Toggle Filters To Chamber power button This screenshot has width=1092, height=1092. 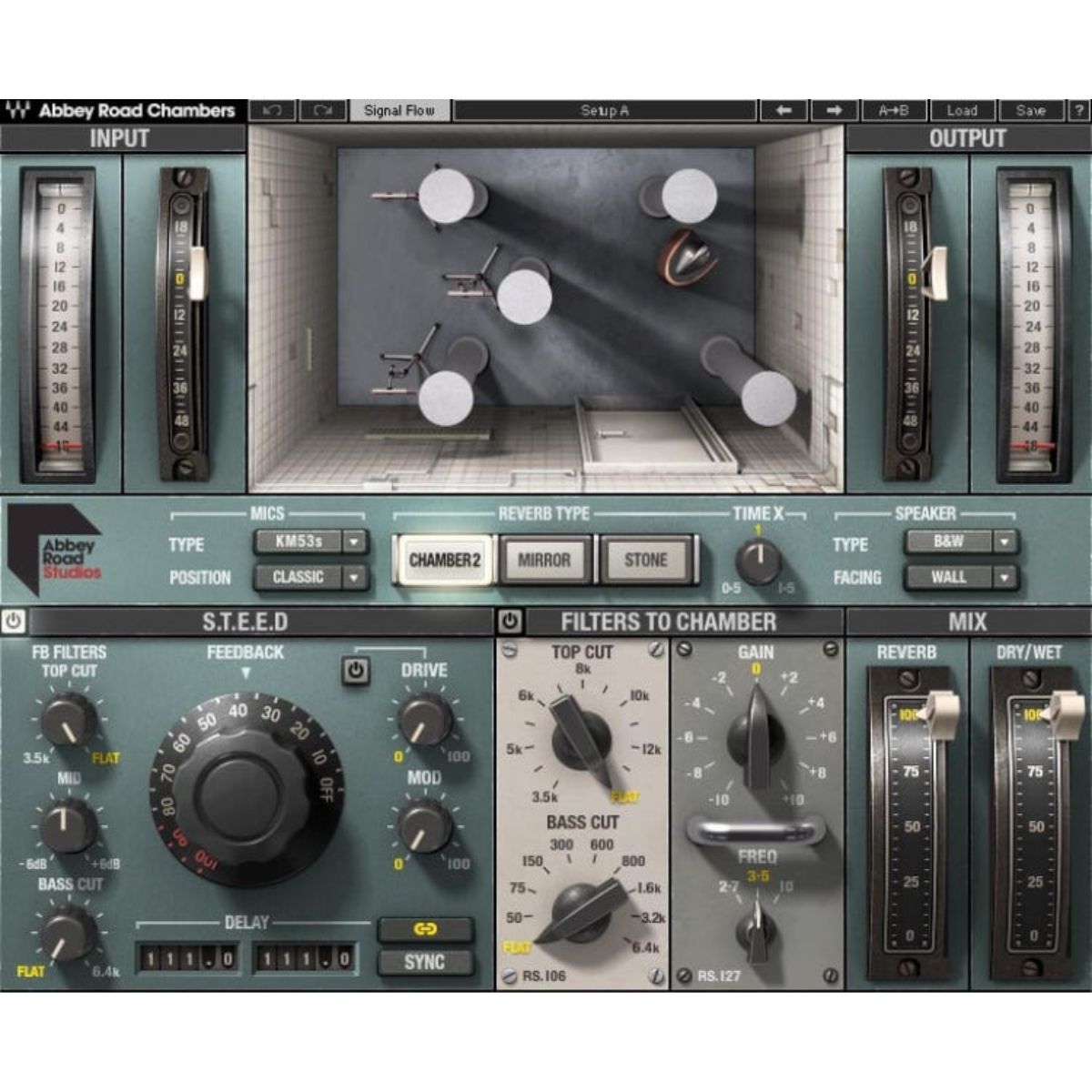(510, 622)
